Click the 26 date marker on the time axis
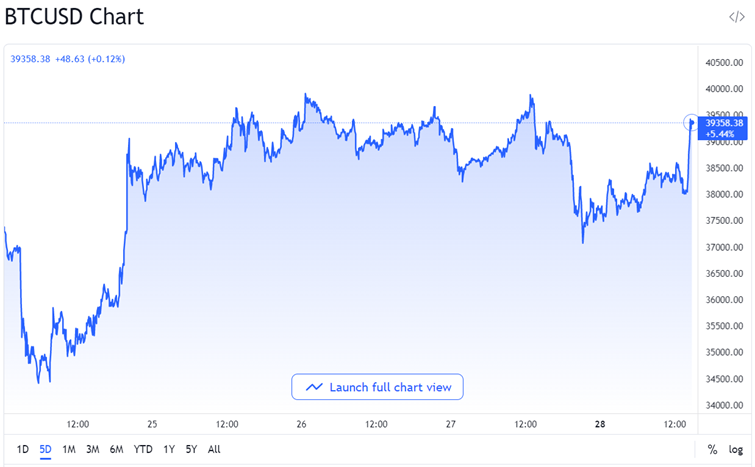Screen dimensions: 755x467 coord(301,424)
